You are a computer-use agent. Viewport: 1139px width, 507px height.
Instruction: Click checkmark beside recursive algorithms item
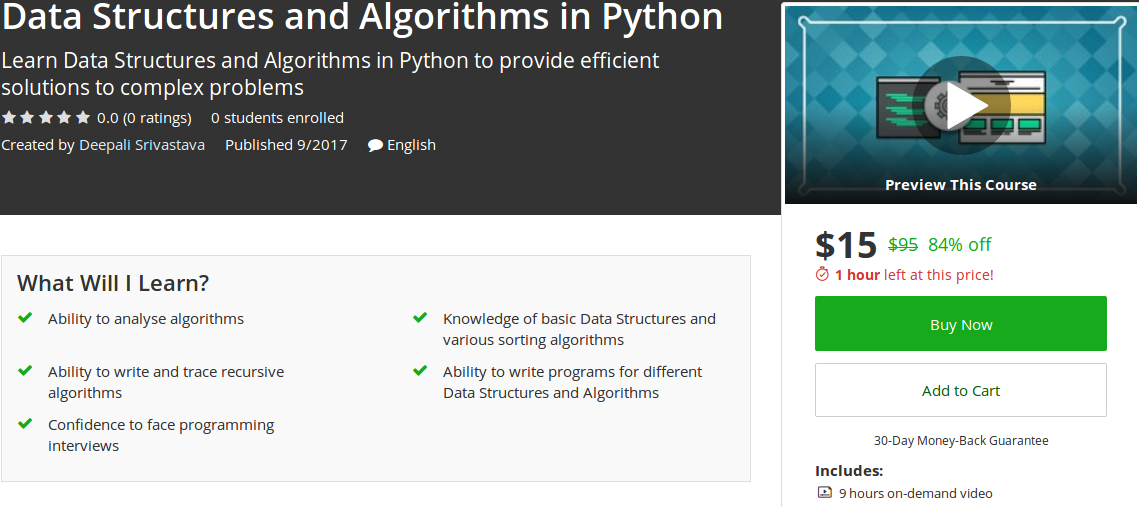(x=25, y=371)
